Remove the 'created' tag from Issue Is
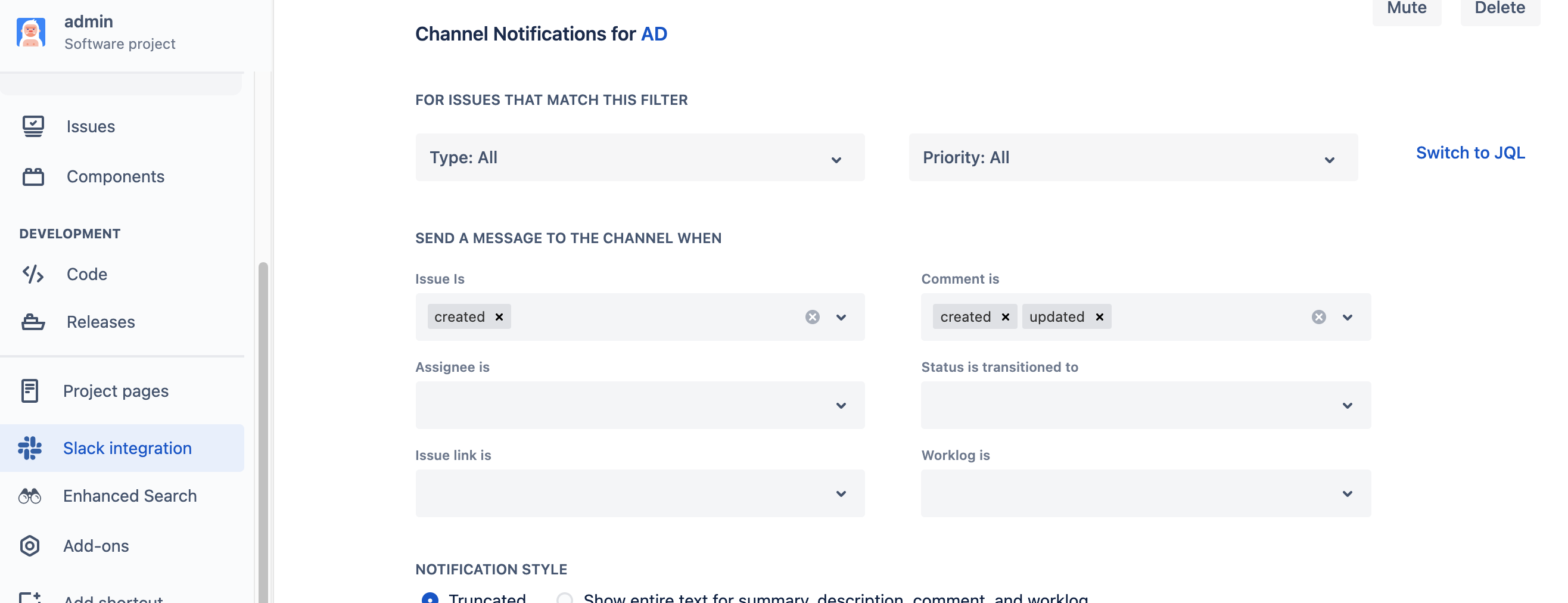 coord(499,317)
